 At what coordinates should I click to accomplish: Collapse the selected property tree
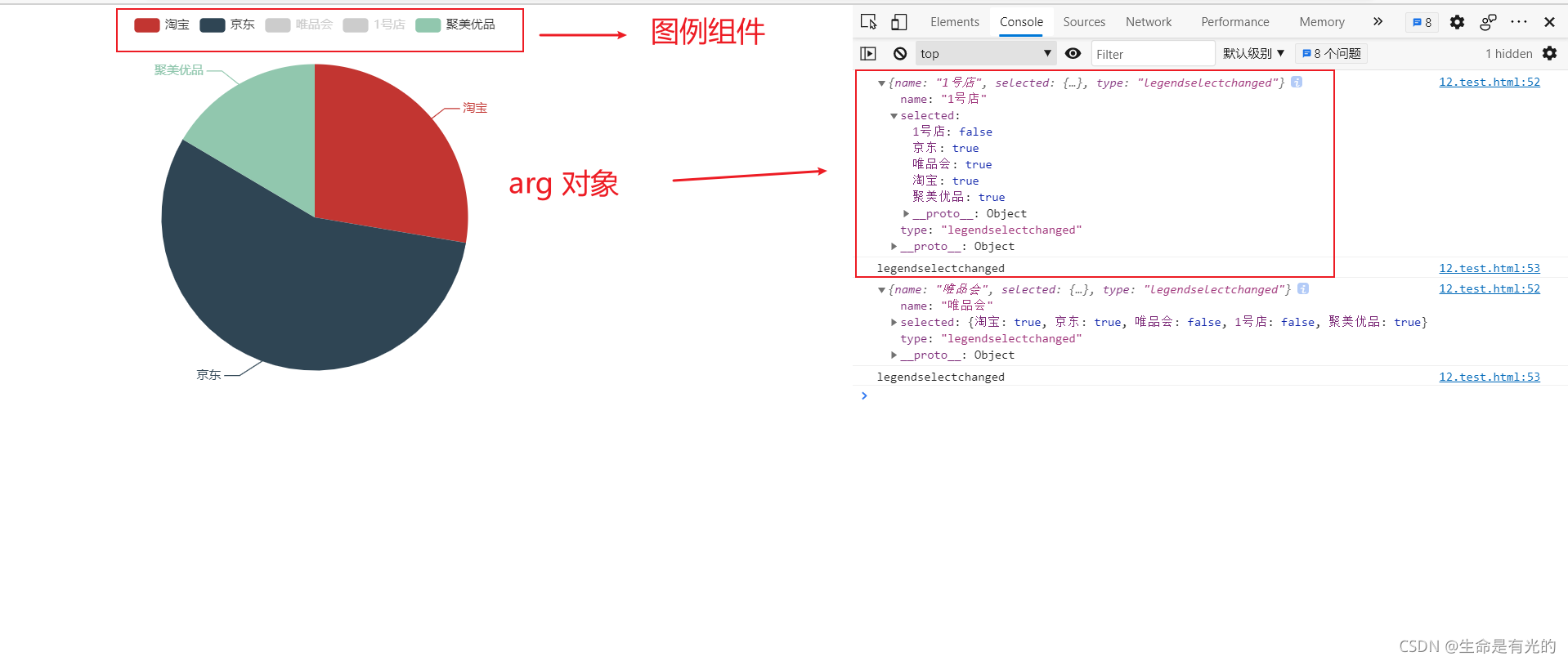894,116
